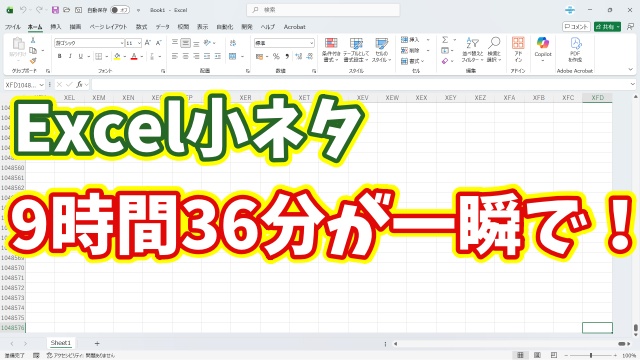Image resolution: width=640 pixels, height=360 pixels.
Task: Click the Merge and Center icon
Action: (x=233, y=56)
